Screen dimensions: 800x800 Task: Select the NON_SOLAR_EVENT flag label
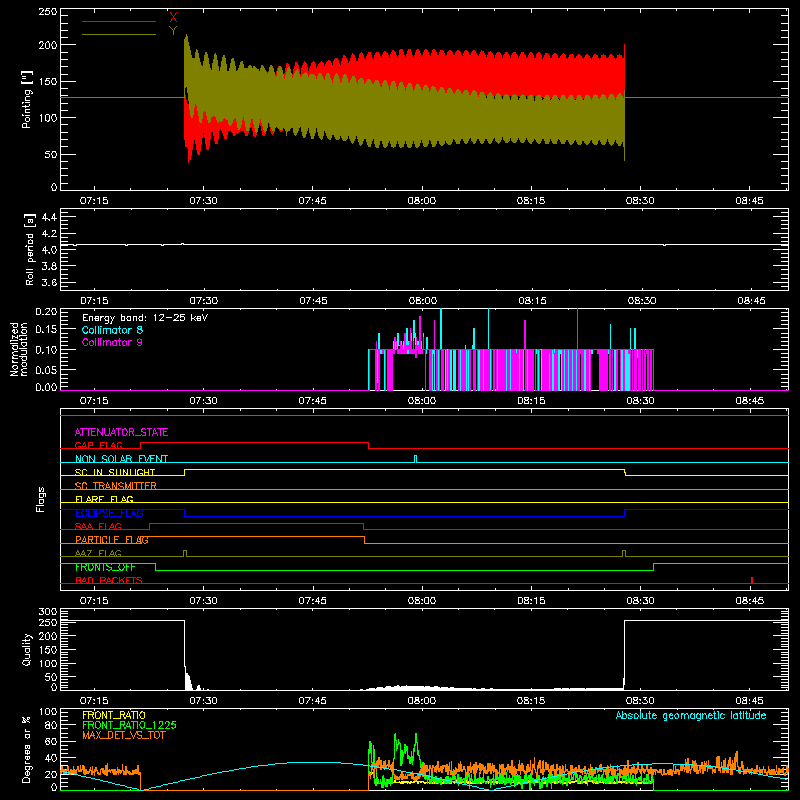121,459
